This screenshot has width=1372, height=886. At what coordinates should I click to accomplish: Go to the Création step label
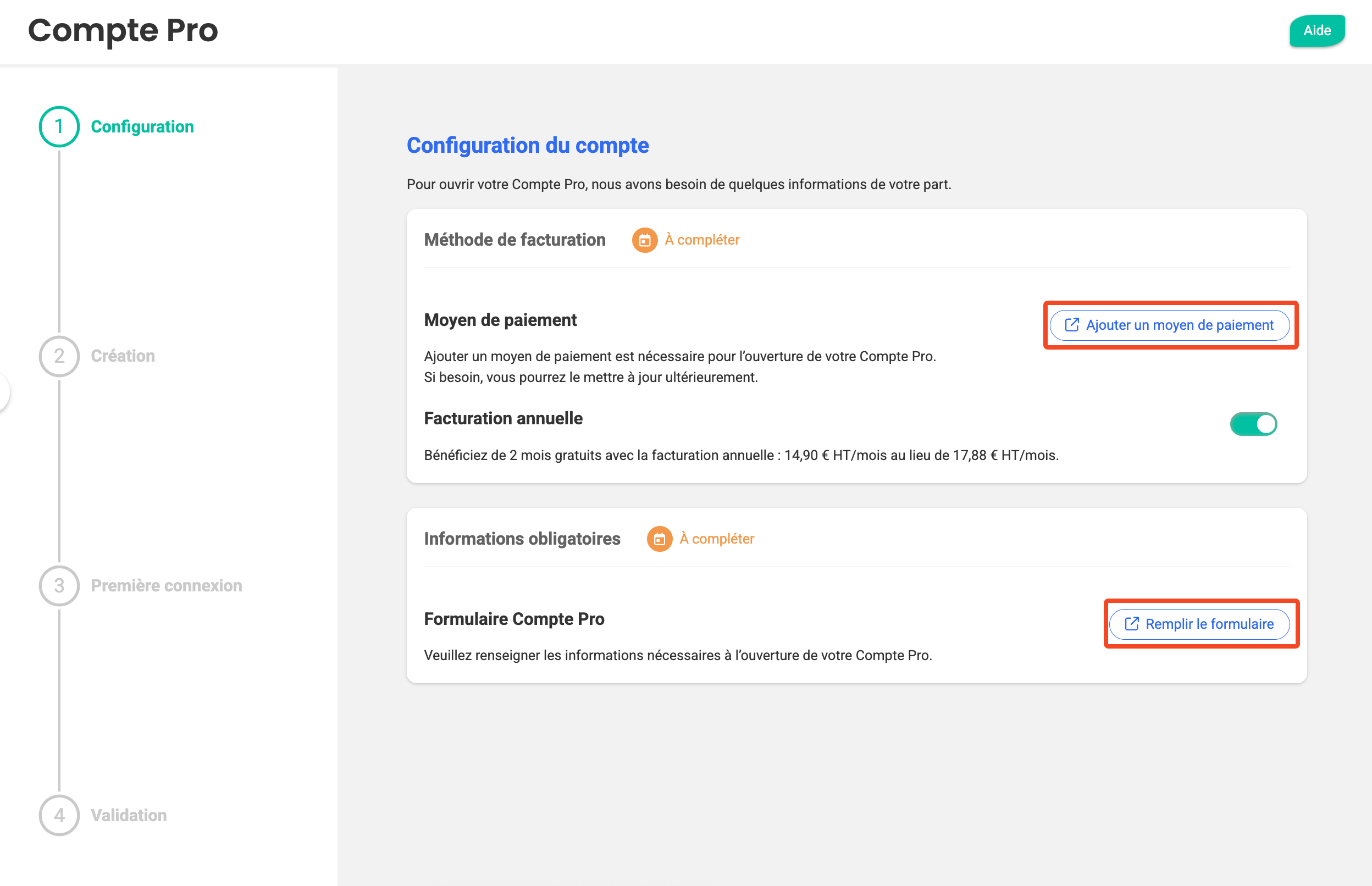(123, 356)
